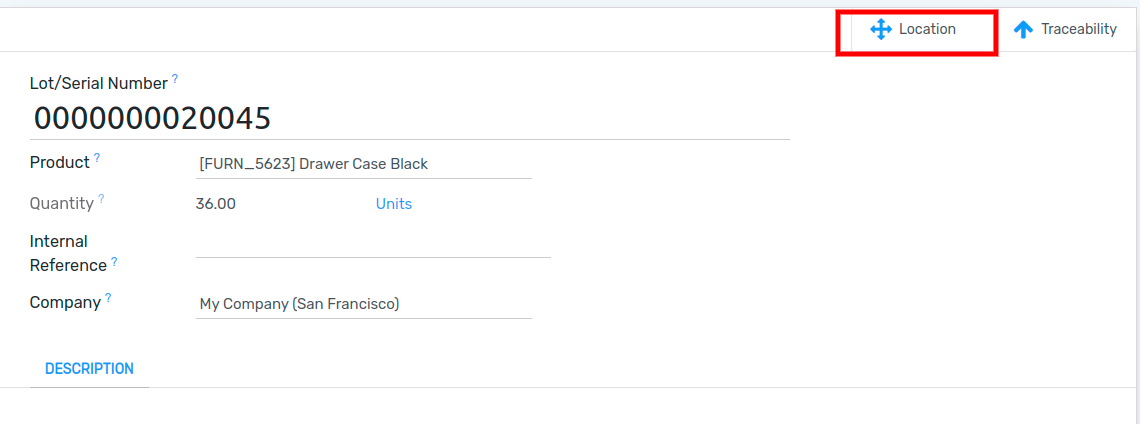Edit the Lot/Serial Number field 0000000020045
Viewport: 1140px width, 424px height.
tap(409, 118)
